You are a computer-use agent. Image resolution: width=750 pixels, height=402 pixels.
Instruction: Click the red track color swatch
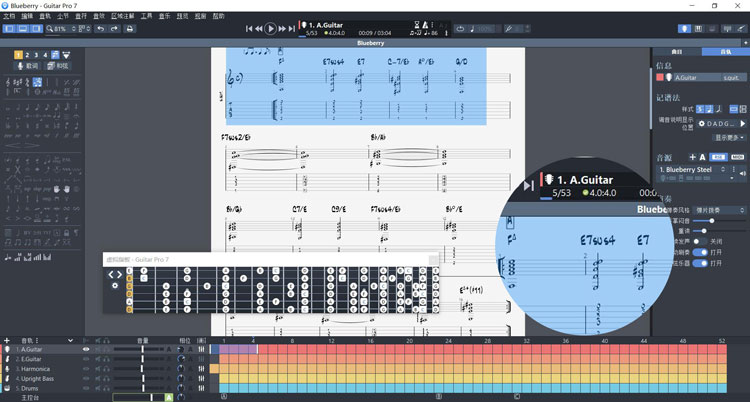tap(660, 77)
